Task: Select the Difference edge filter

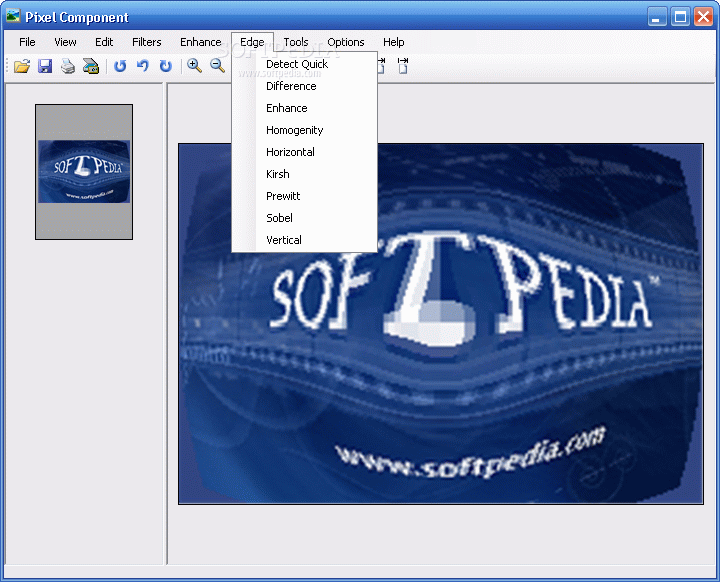Action: (x=304, y=86)
